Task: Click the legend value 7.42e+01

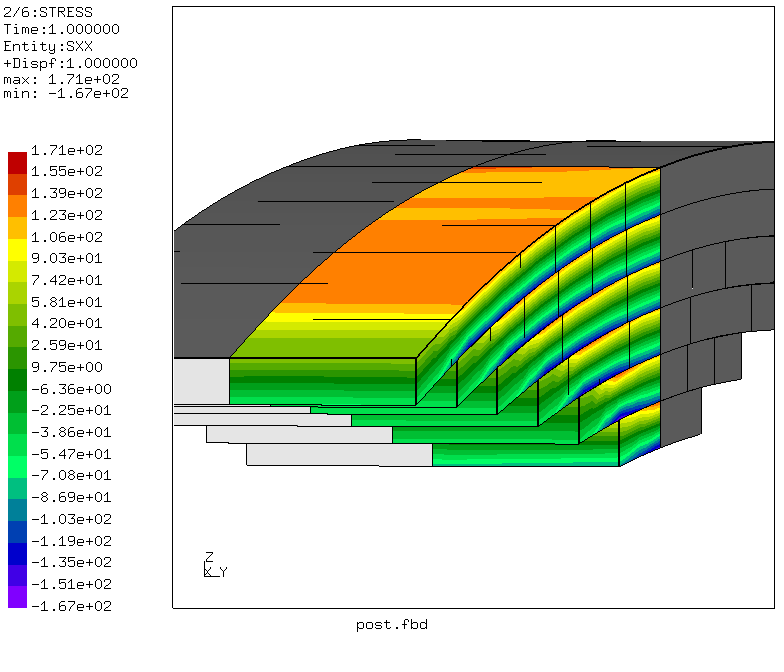Action: [x=66, y=280]
